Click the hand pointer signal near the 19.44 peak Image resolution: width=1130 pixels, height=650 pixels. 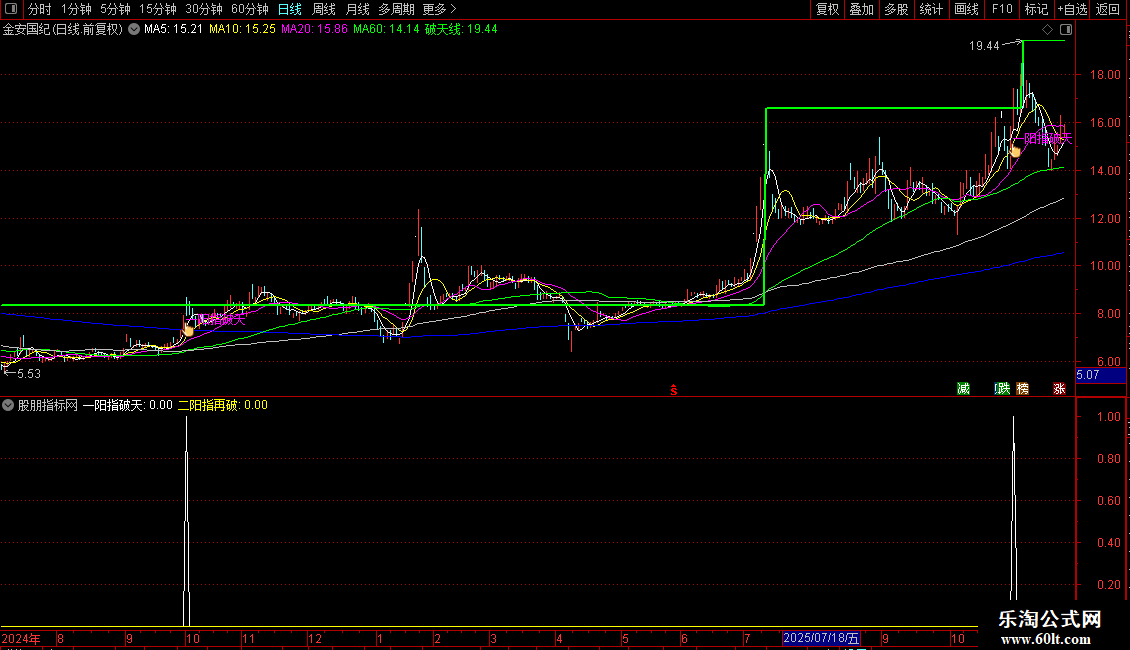click(x=1014, y=150)
